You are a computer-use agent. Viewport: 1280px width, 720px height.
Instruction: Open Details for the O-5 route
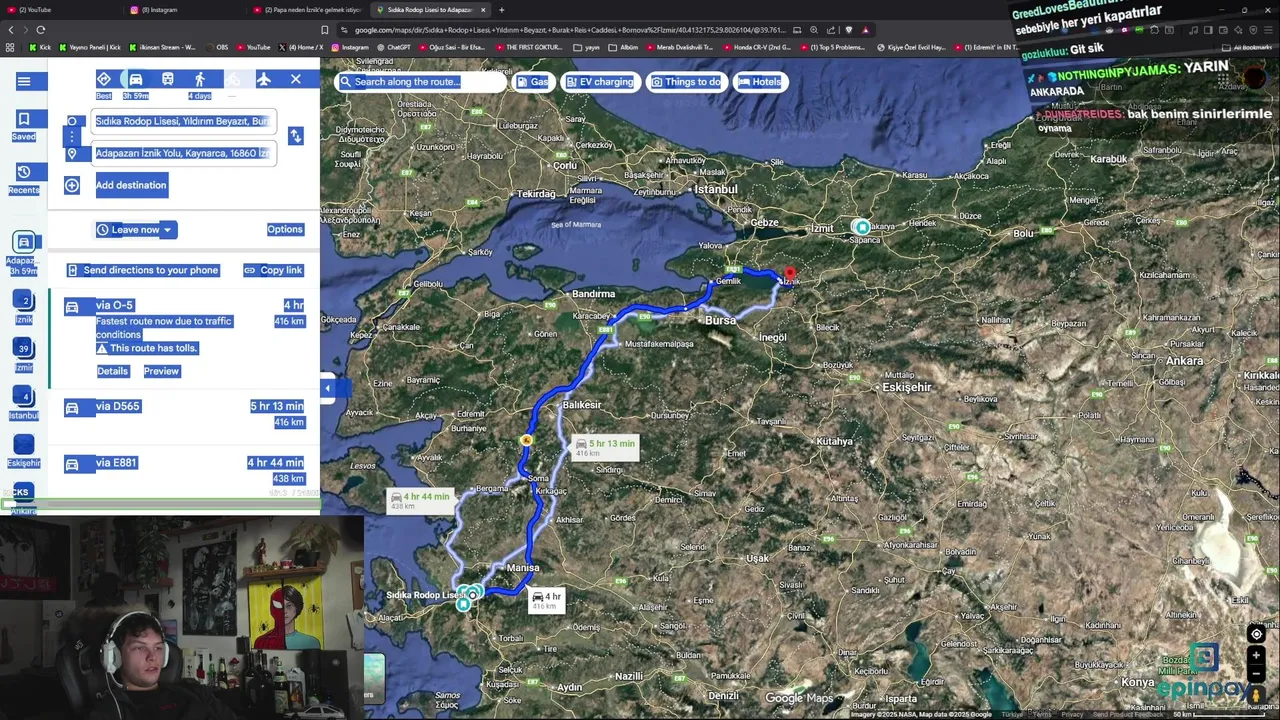point(112,371)
